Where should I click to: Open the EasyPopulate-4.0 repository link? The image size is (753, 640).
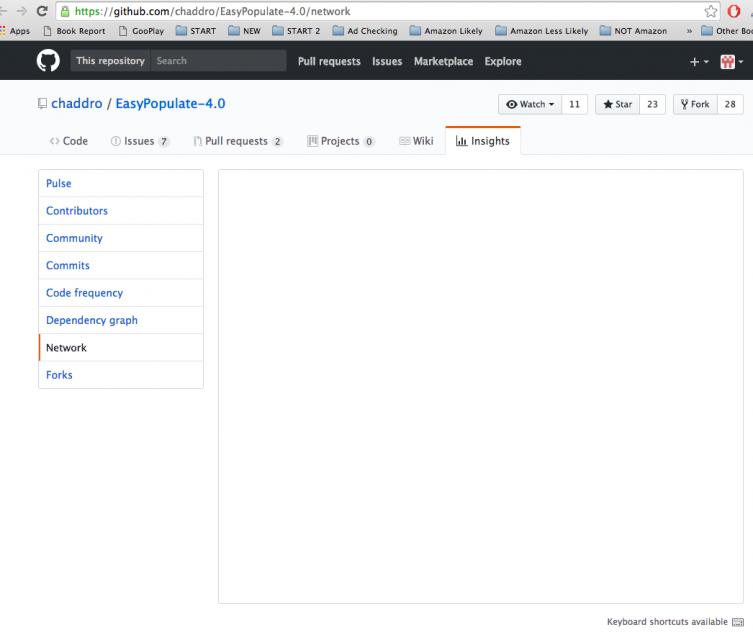click(x=170, y=103)
